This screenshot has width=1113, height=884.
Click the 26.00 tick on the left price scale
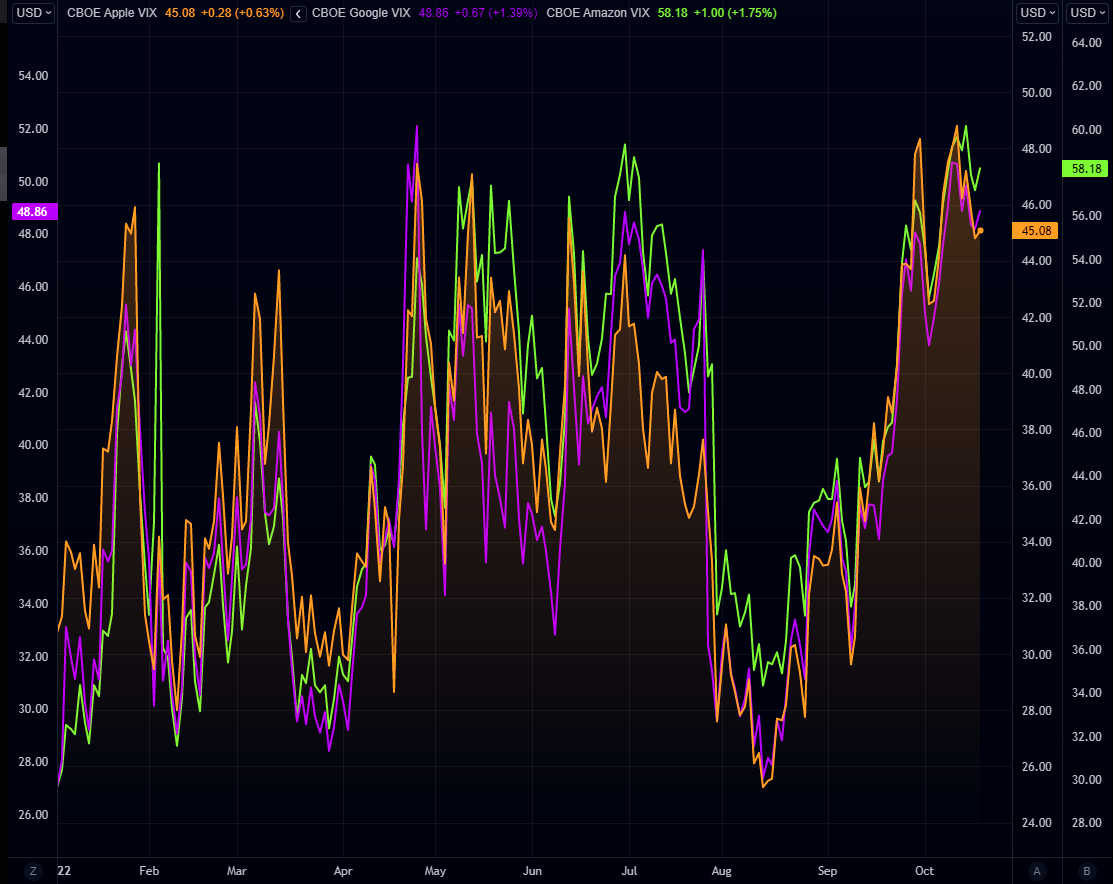(x=33, y=814)
